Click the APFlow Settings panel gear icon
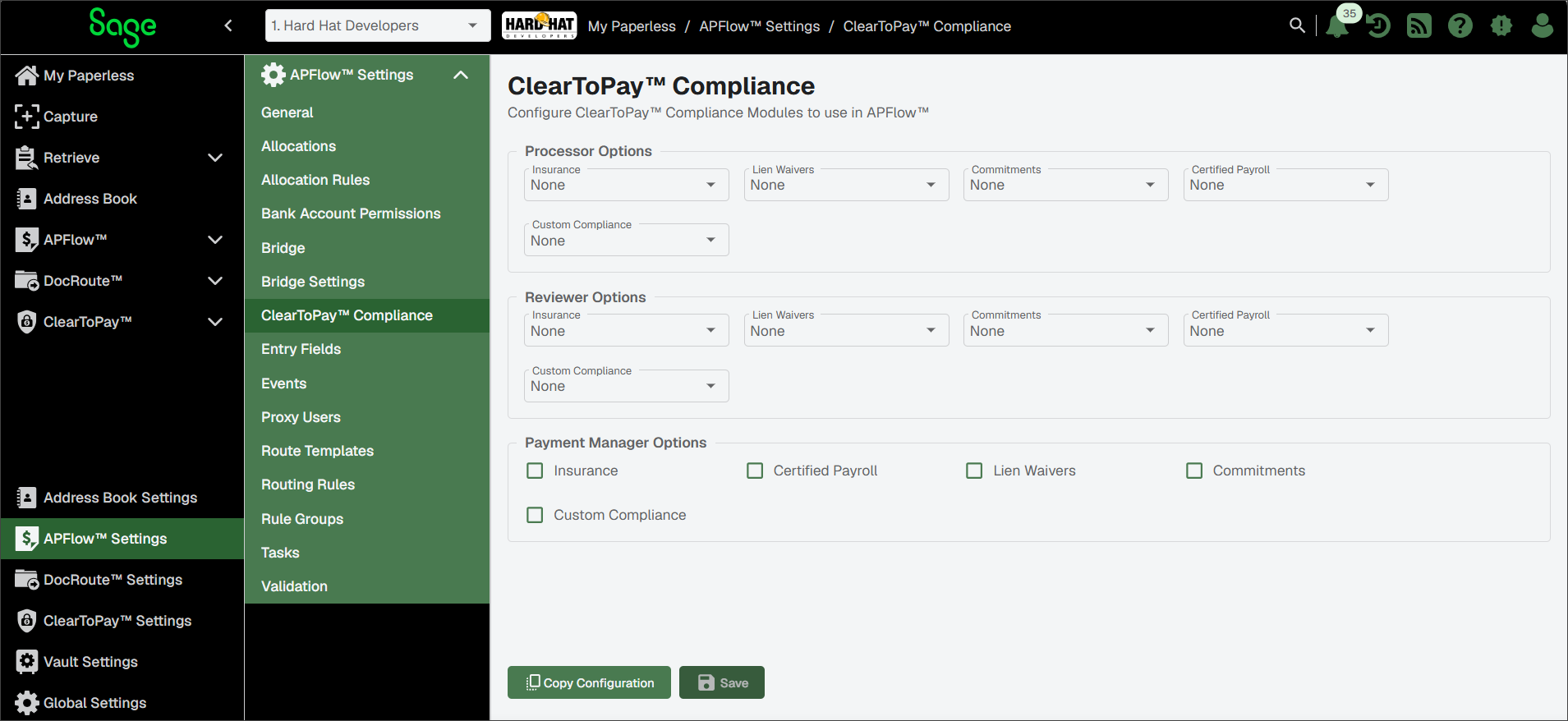Image resolution: width=1568 pixels, height=721 pixels. click(274, 75)
